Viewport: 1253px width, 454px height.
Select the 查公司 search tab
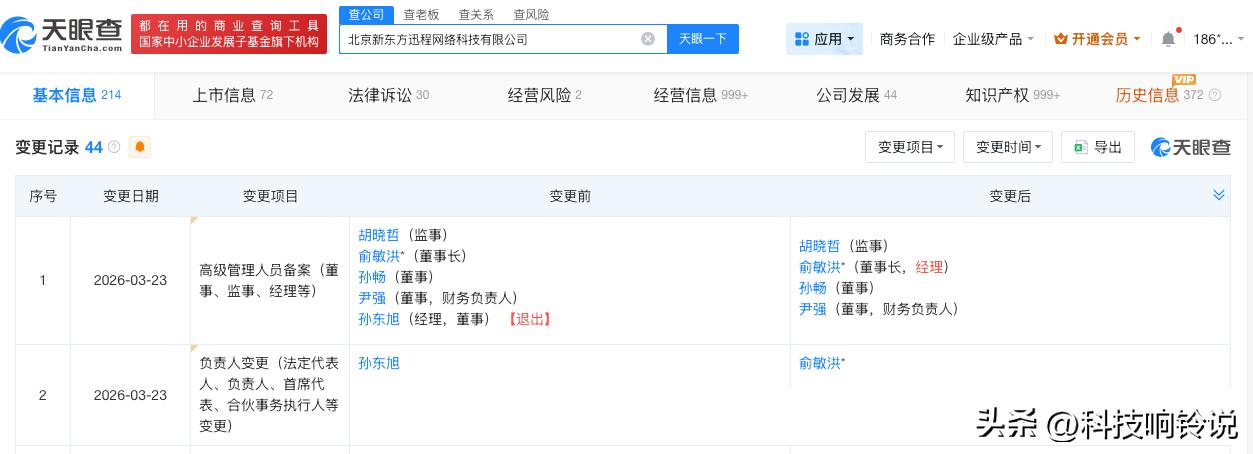[x=367, y=14]
